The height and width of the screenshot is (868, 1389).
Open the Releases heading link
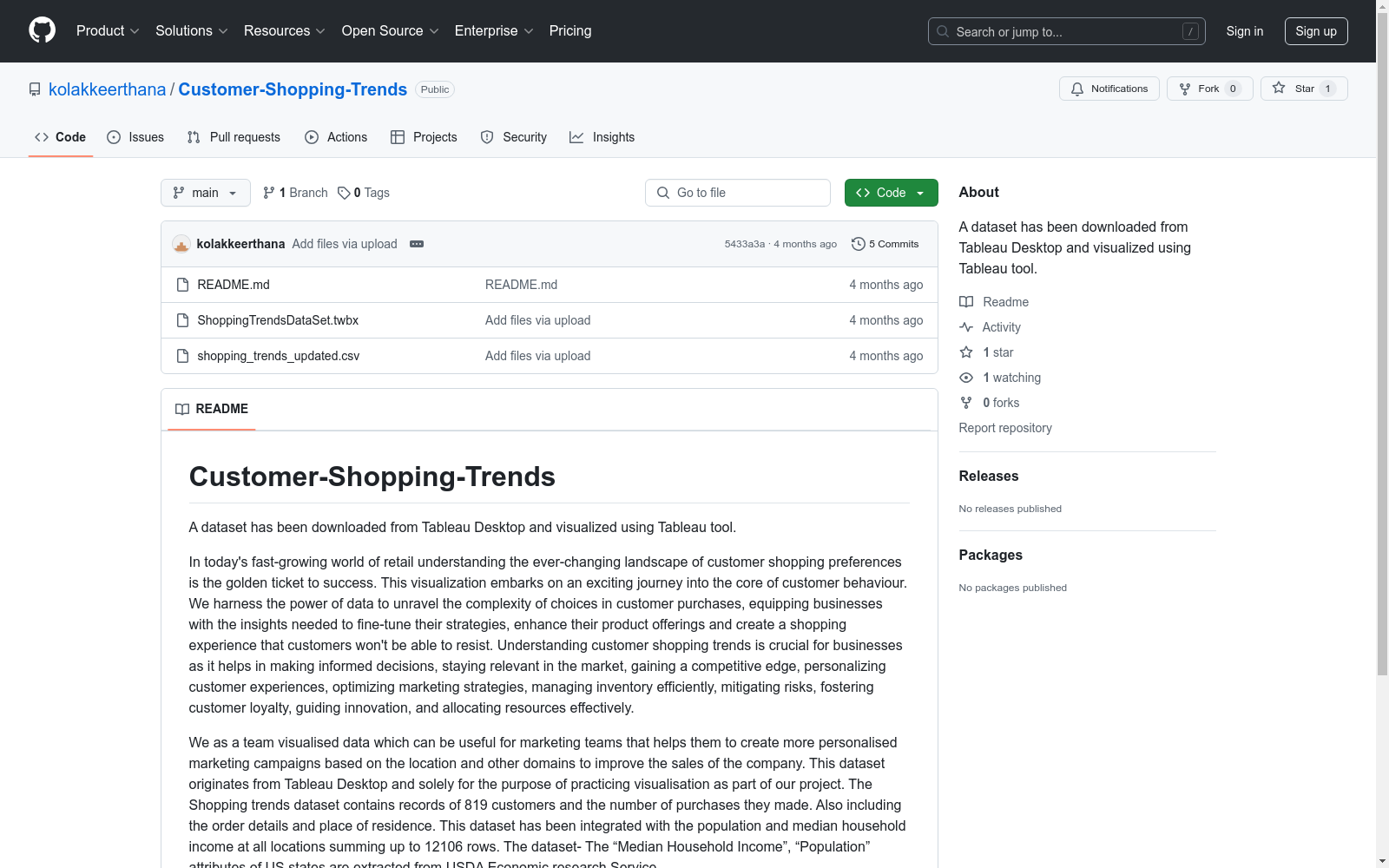[x=989, y=476]
